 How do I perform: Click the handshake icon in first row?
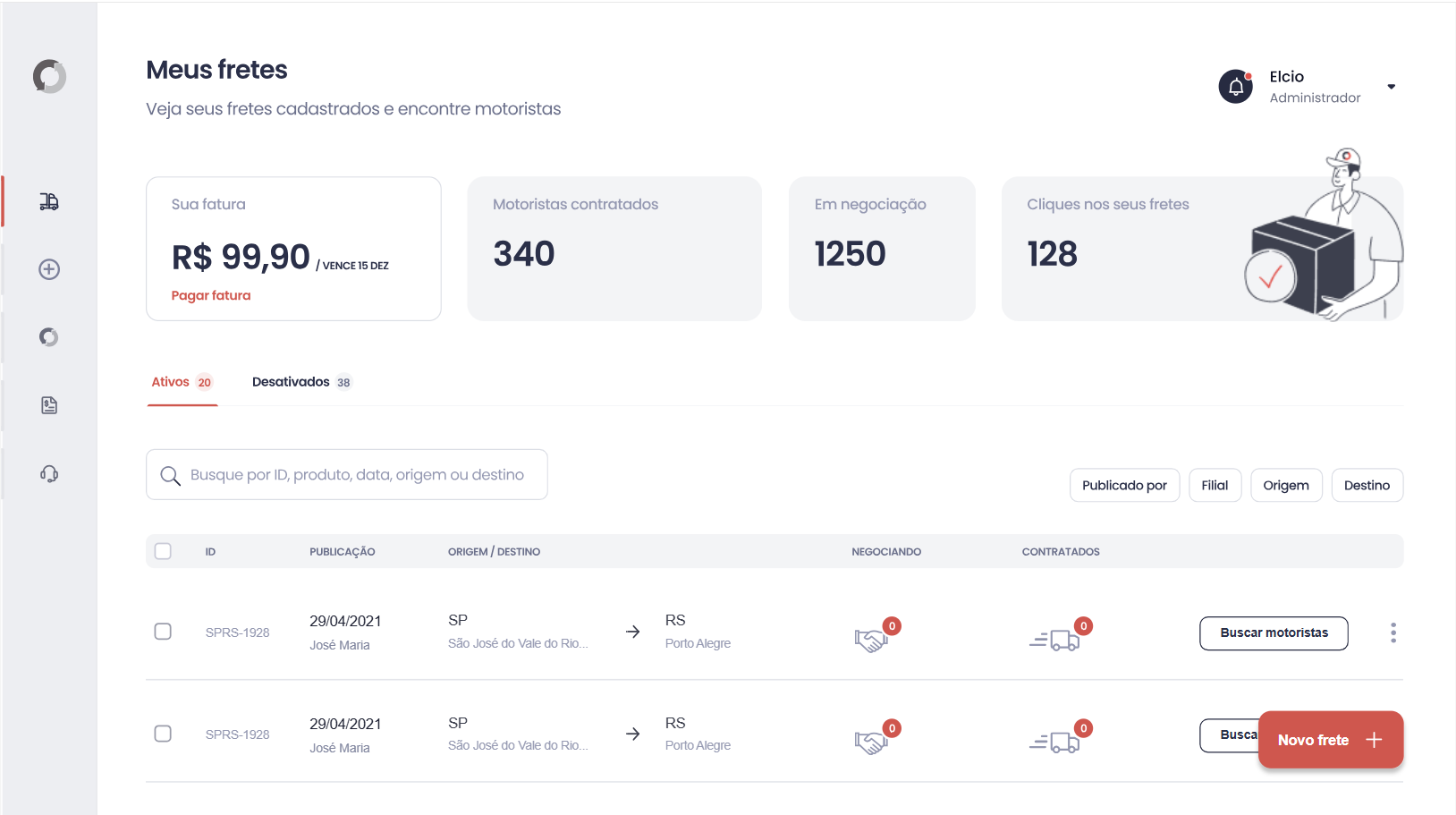pyautogui.click(x=870, y=640)
